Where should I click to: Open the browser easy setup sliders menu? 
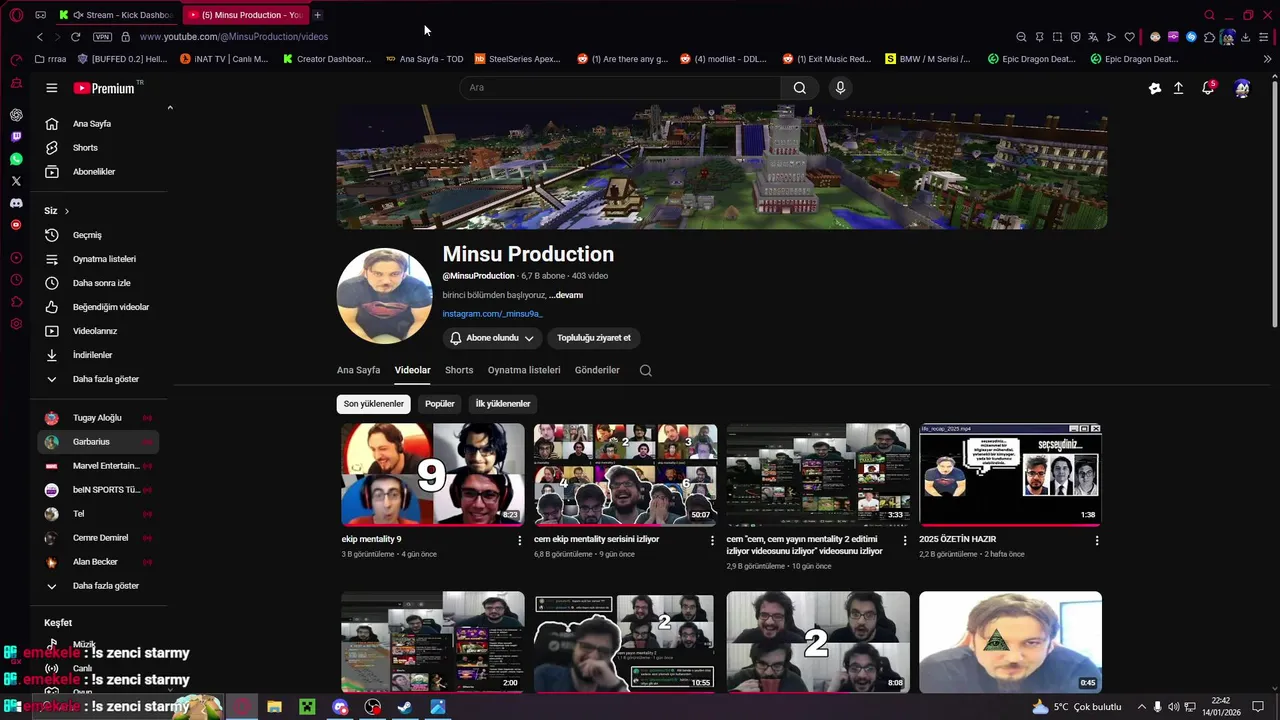tap(1263, 37)
